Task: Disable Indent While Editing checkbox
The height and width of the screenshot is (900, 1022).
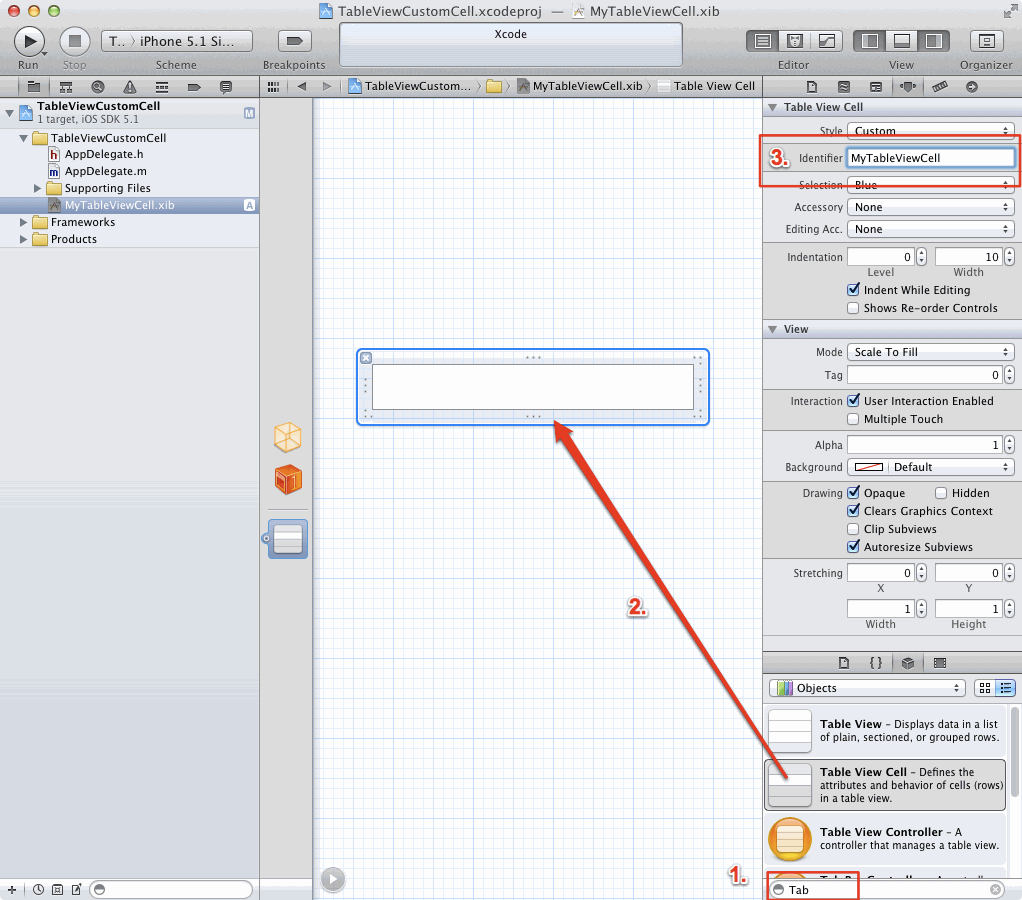Action: [853, 290]
